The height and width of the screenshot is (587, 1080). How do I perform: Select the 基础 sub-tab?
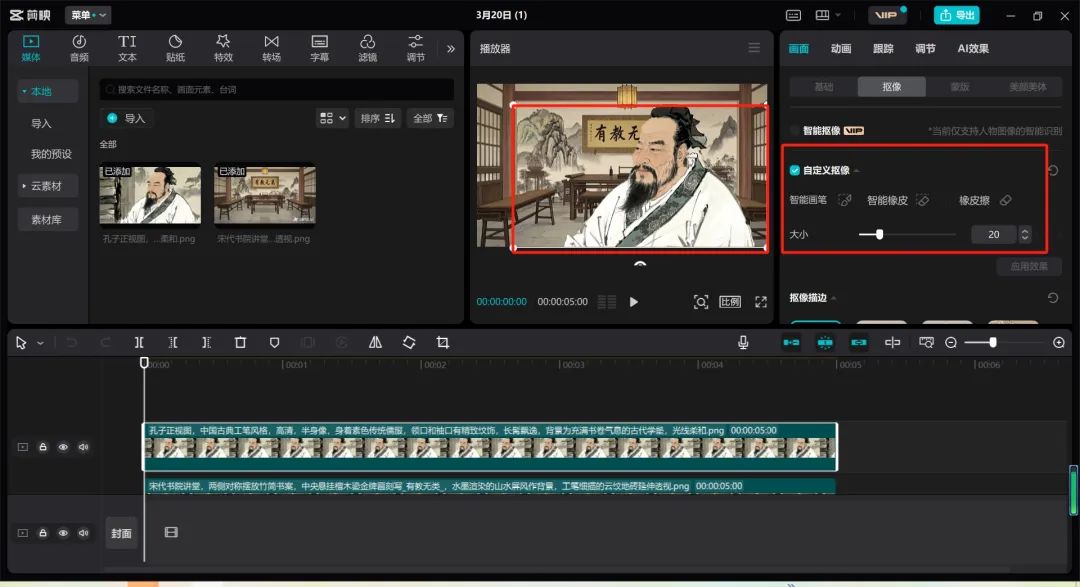pos(823,87)
